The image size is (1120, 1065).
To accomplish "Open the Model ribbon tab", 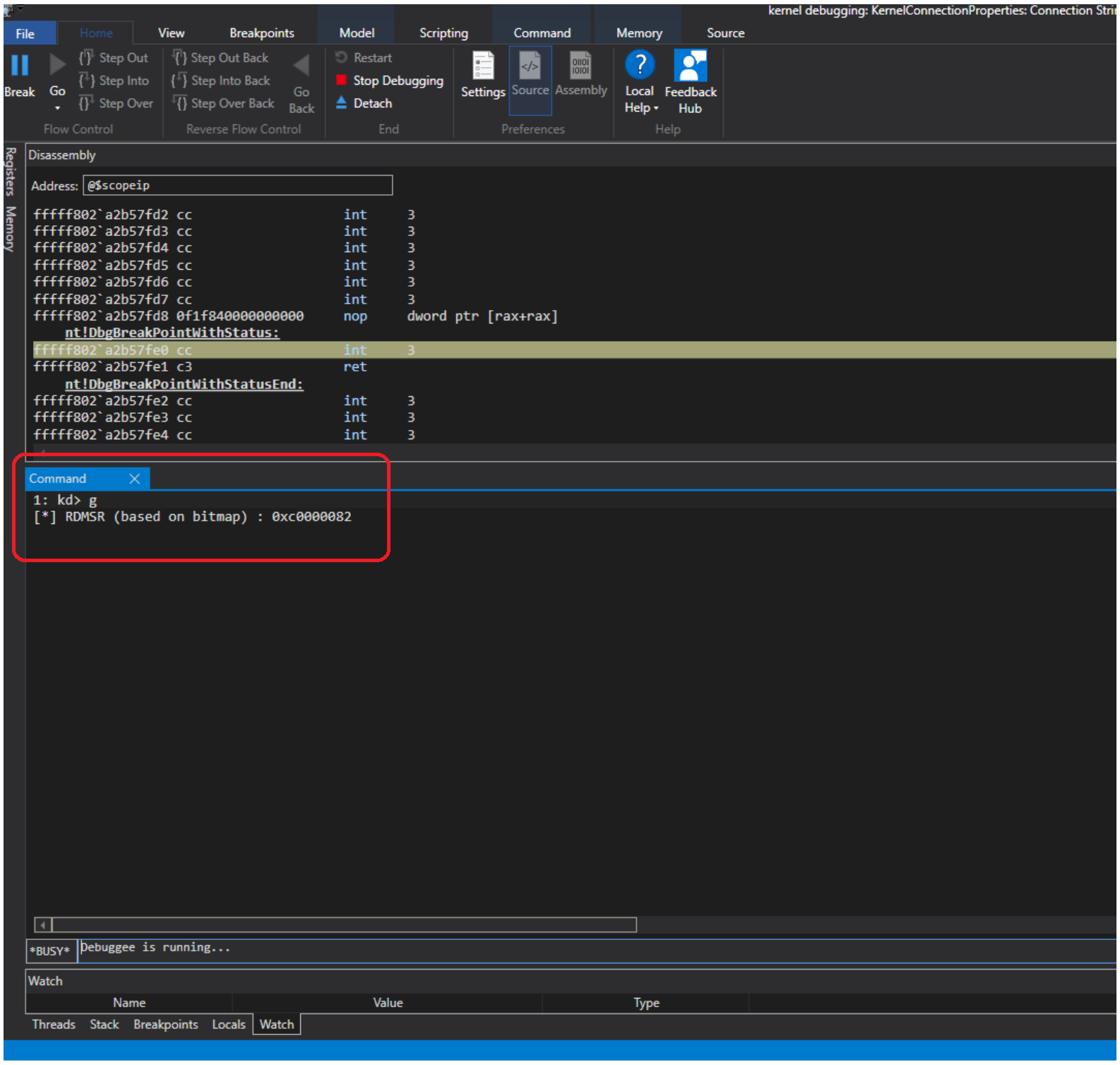I will (357, 33).
